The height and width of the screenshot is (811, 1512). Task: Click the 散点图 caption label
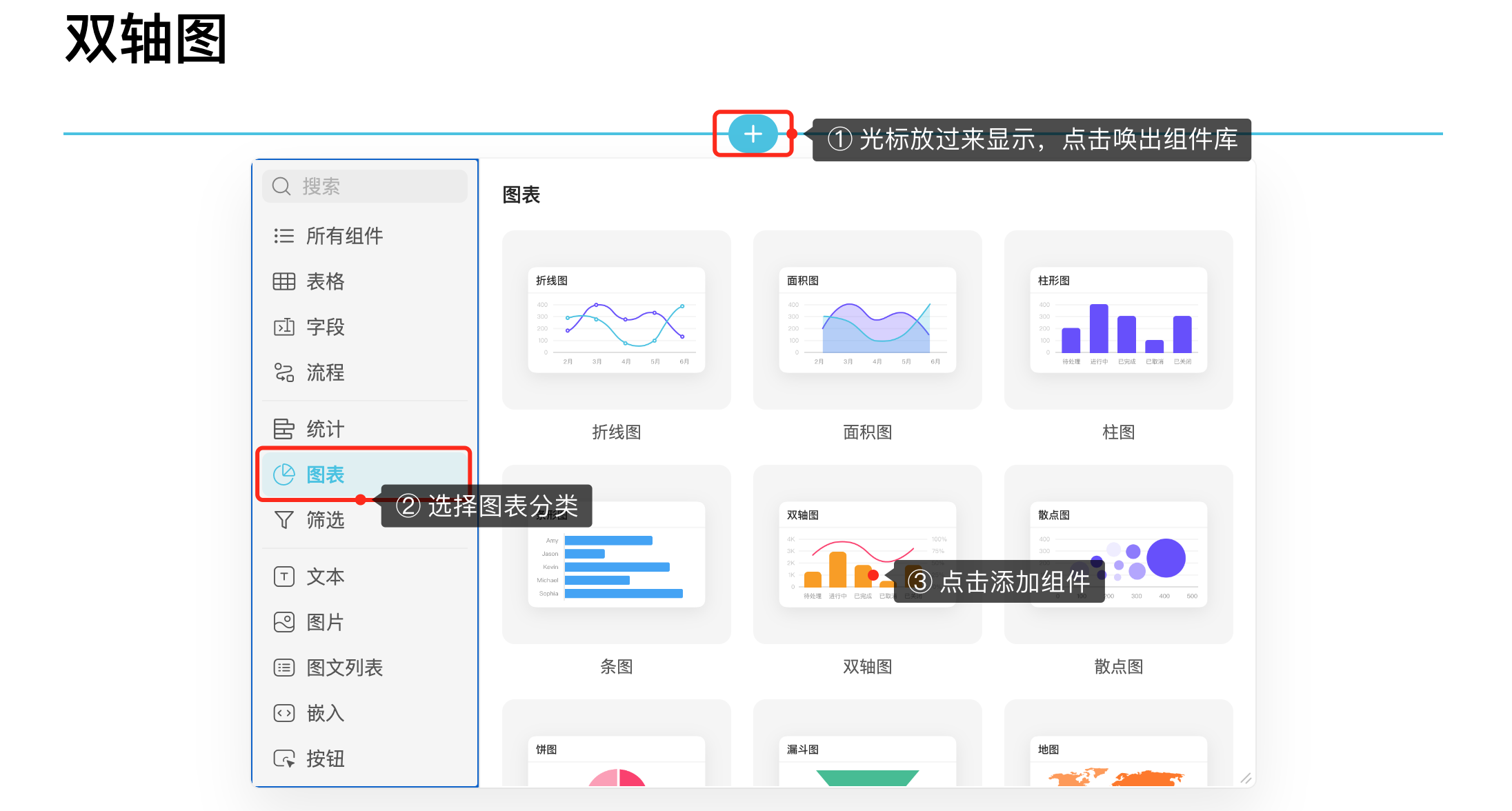tap(1119, 667)
